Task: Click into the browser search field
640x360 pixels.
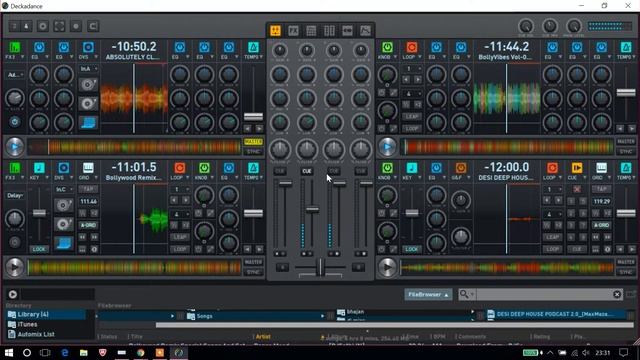Action: [544, 294]
